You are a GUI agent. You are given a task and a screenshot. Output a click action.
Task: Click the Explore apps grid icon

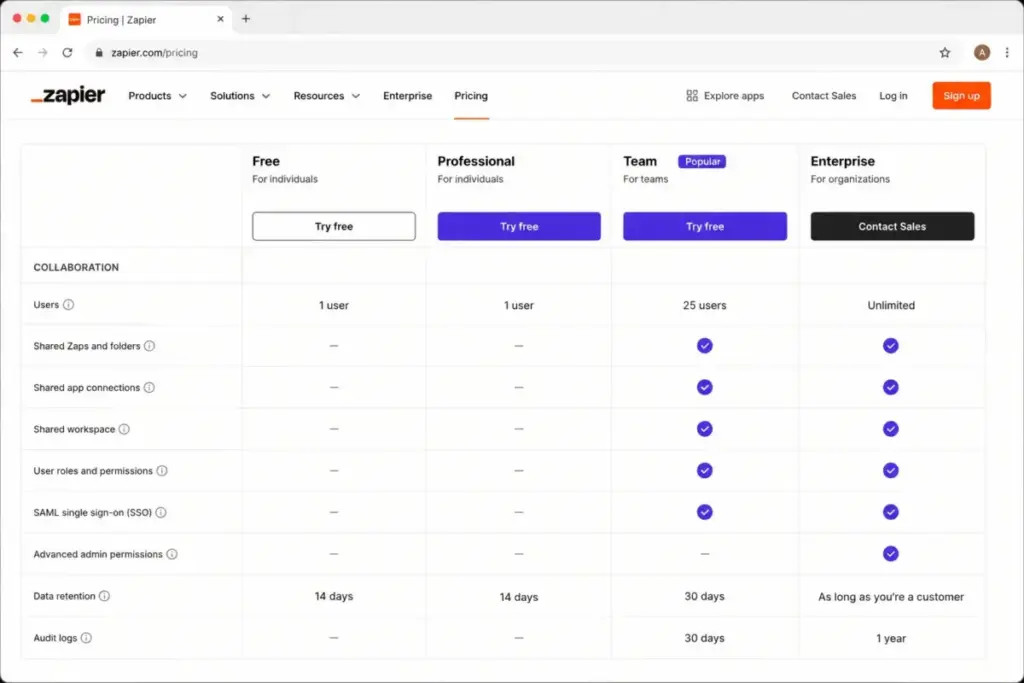(692, 96)
